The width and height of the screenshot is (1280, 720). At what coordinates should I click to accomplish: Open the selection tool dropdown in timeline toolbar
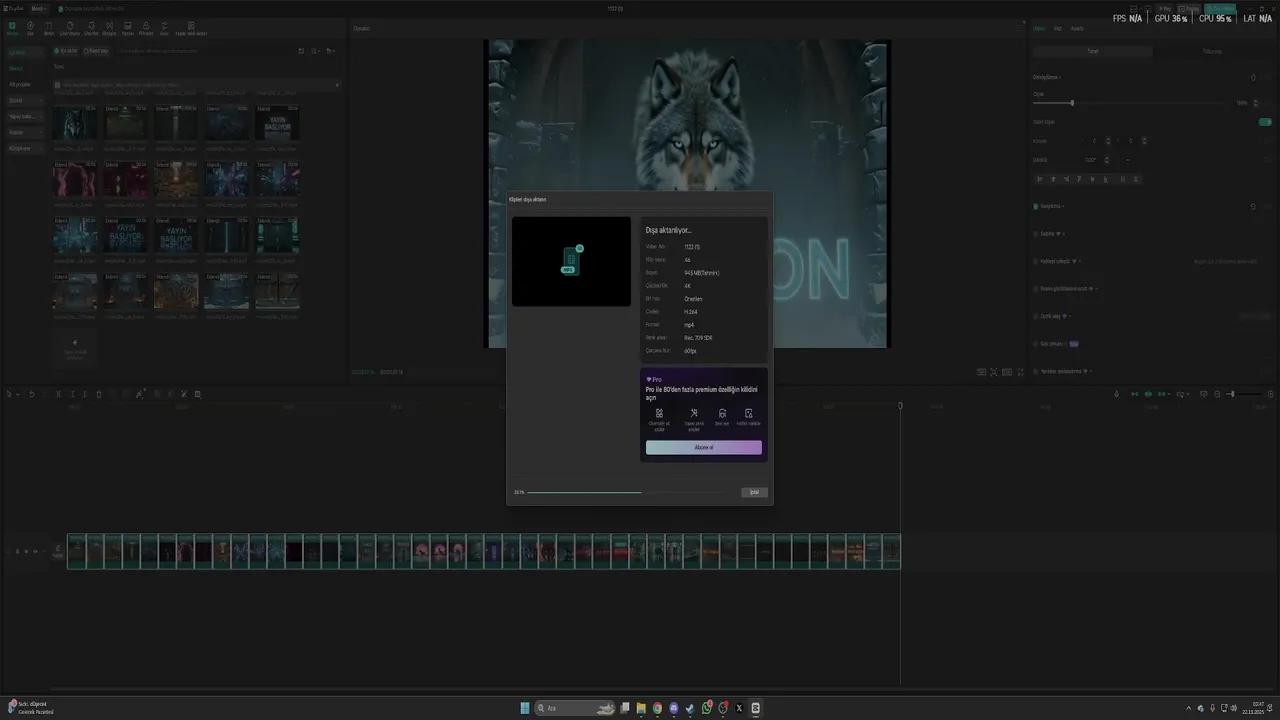(18, 394)
